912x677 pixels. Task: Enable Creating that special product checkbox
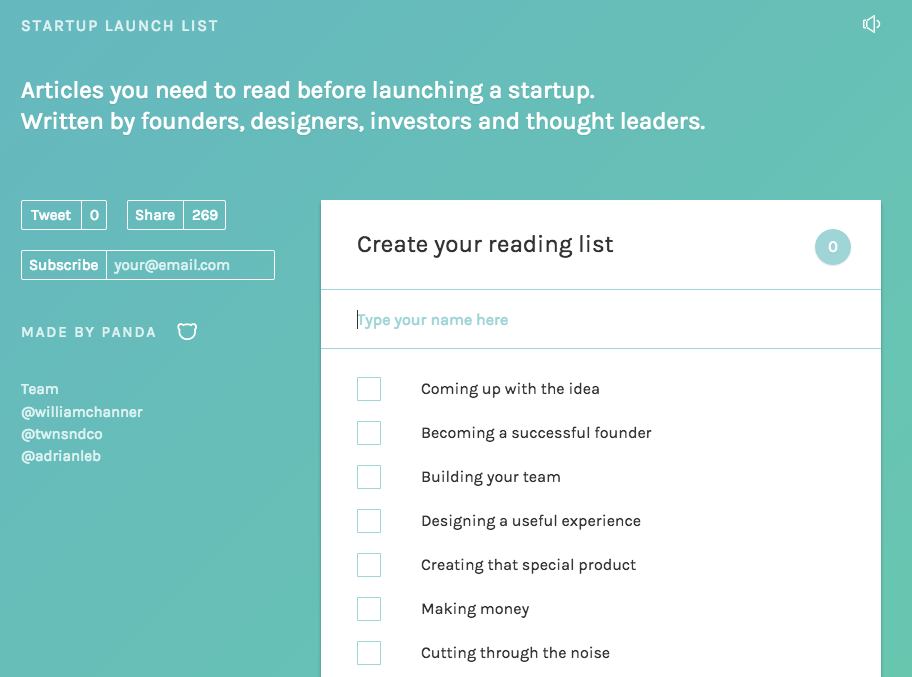[369, 565]
